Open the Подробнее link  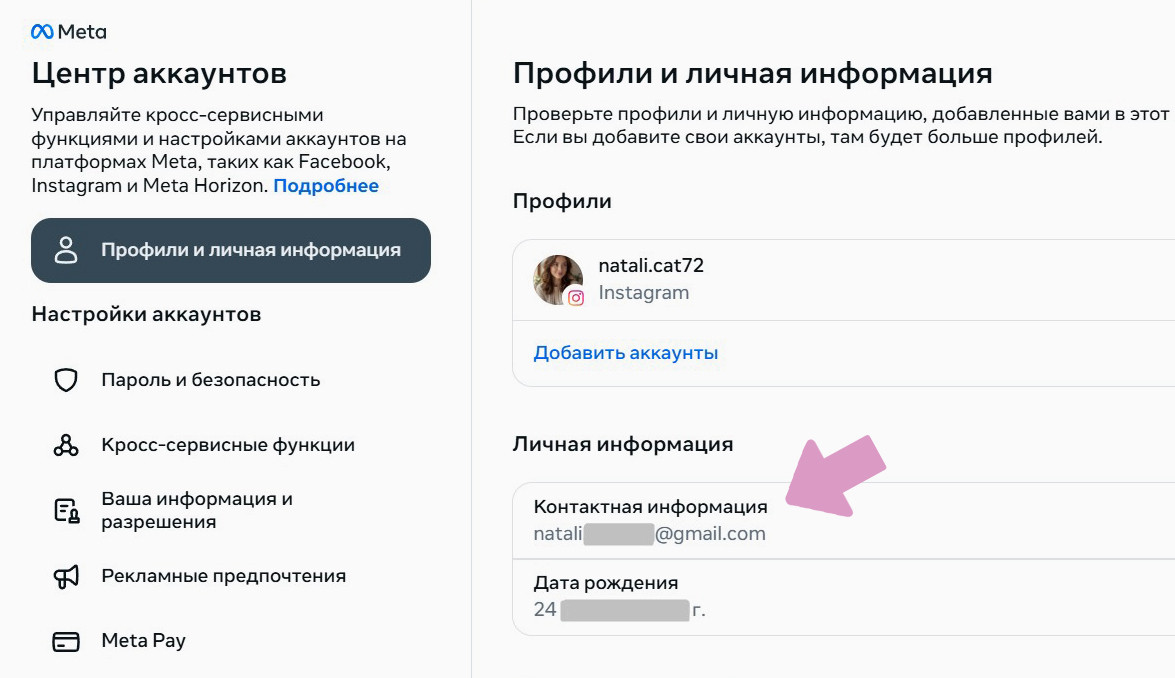pyautogui.click(x=326, y=185)
